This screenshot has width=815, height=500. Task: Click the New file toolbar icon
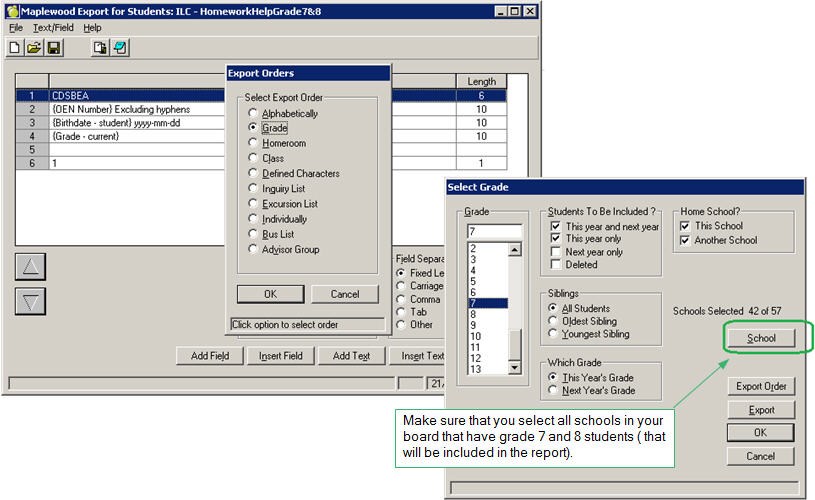(x=15, y=47)
